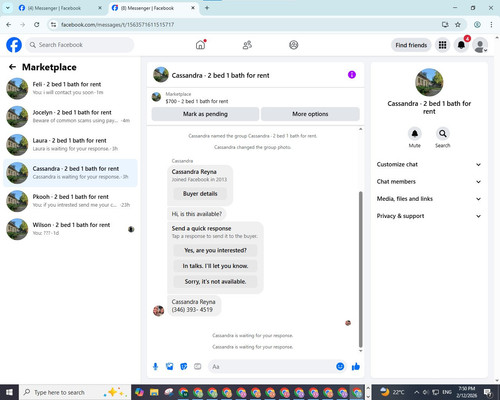Select the active Cassandra conversation row
Image resolution: width=500 pixels, height=400 pixels.
coord(70,173)
